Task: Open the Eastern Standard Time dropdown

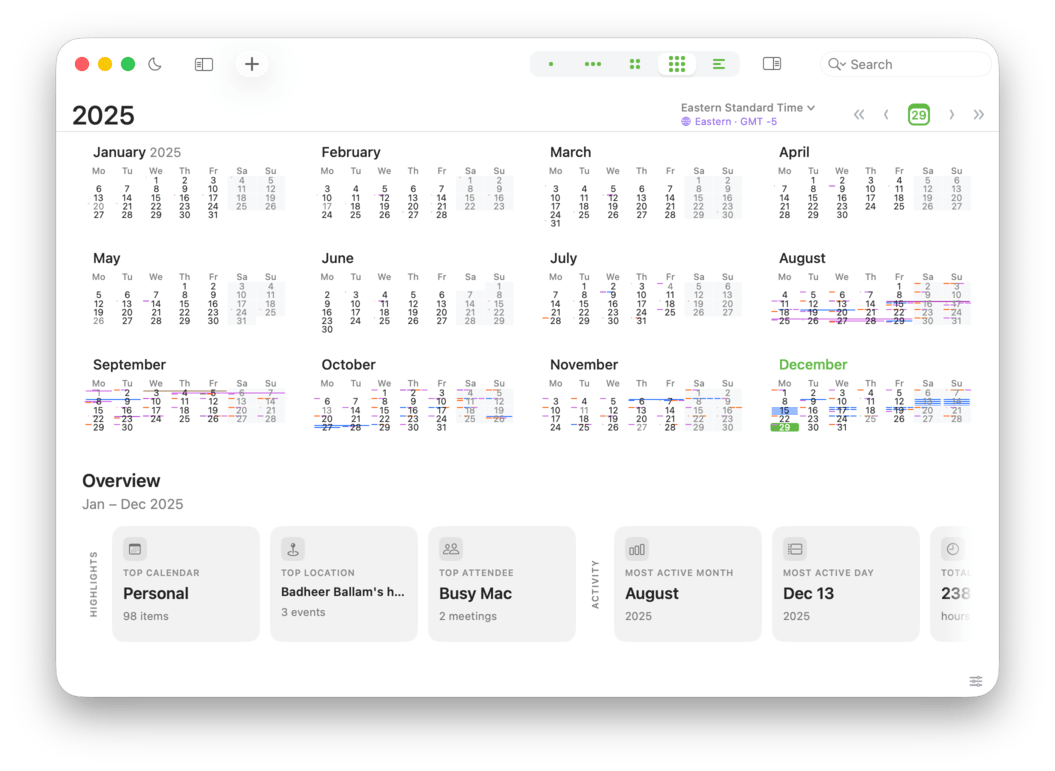Action: point(748,107)
